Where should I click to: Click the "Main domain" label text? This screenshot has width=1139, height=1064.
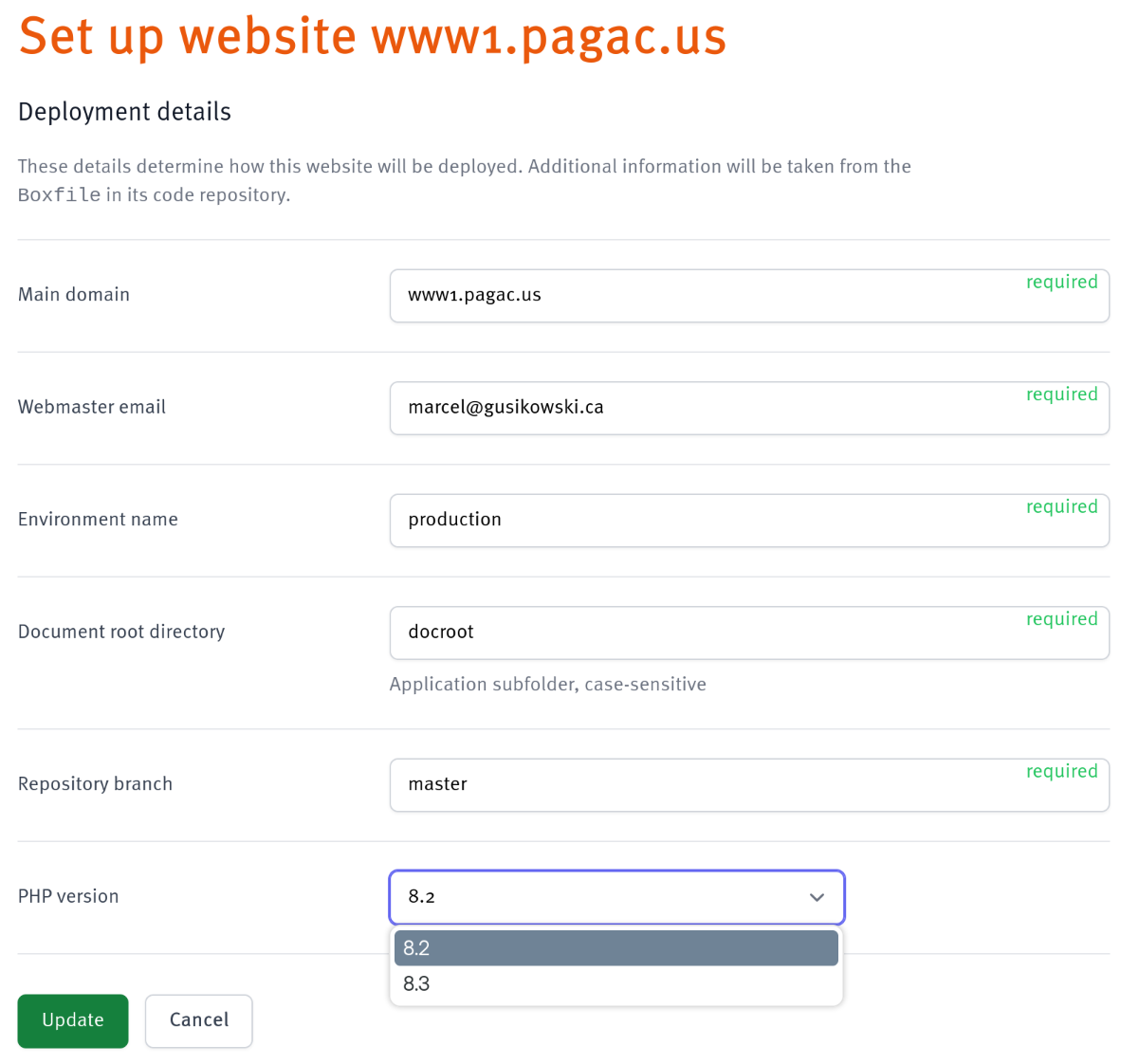(x=74, y=295)
